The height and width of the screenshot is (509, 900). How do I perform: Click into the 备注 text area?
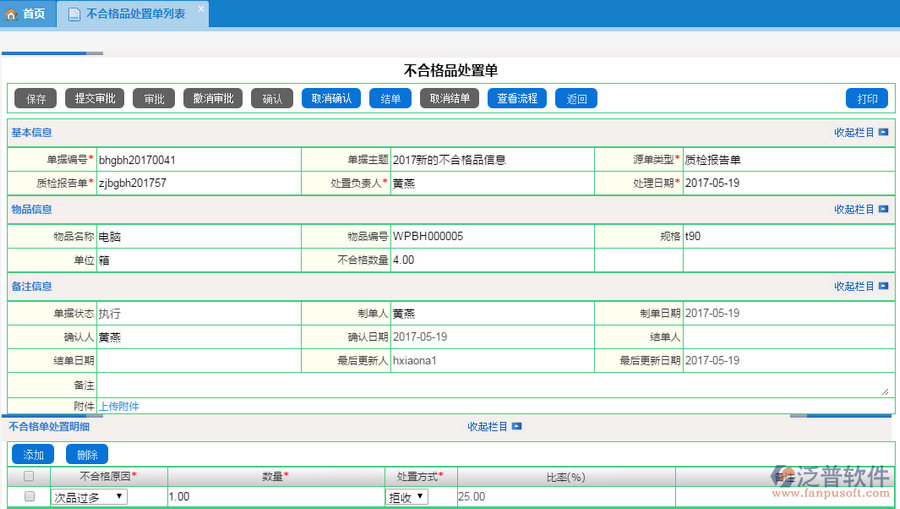coord(492,385)
